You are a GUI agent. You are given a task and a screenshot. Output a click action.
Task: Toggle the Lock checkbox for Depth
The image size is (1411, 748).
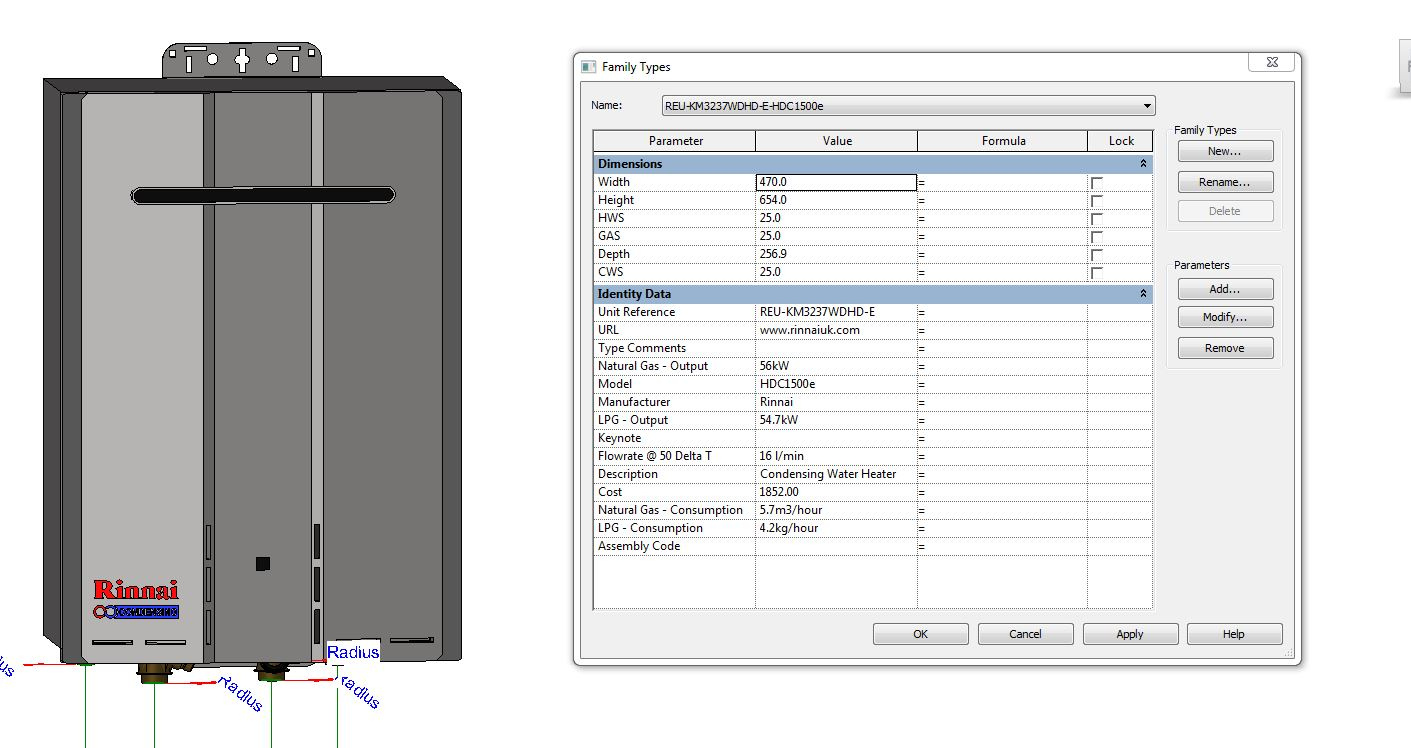pos(1097,255)
